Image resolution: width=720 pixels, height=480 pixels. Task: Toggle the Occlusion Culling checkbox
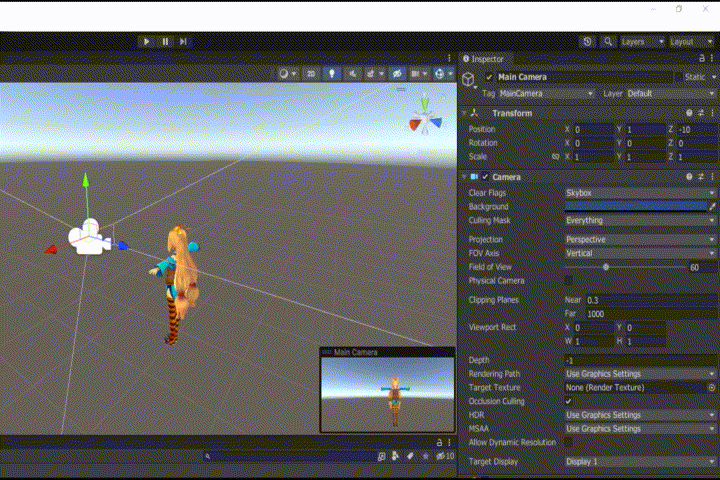568,401
